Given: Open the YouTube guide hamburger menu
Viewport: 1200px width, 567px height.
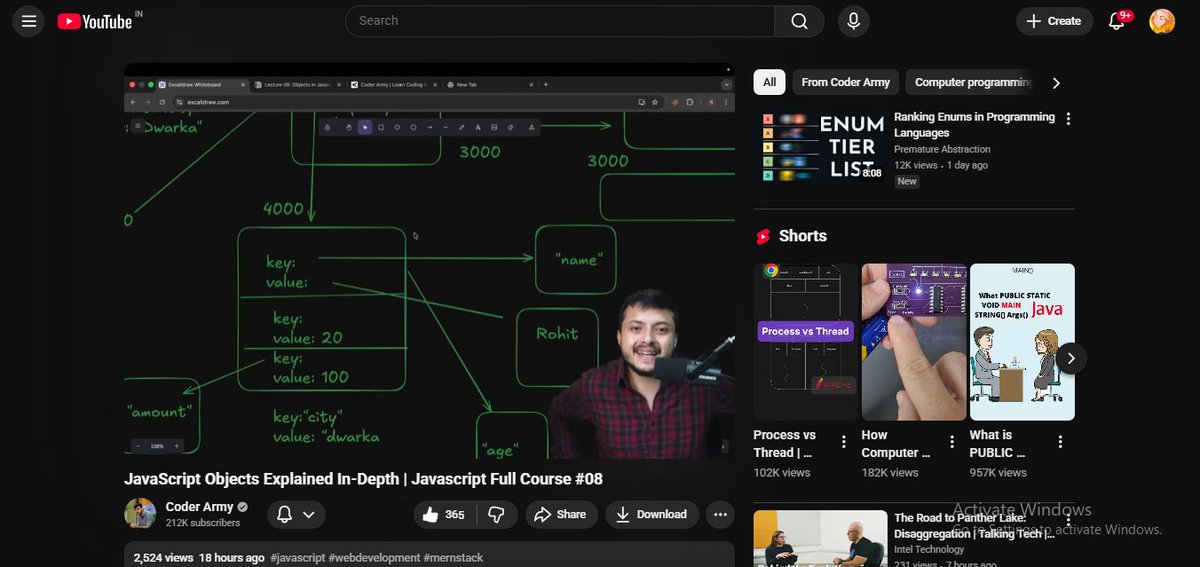Looking at the screenshot, I should [28, 21].
